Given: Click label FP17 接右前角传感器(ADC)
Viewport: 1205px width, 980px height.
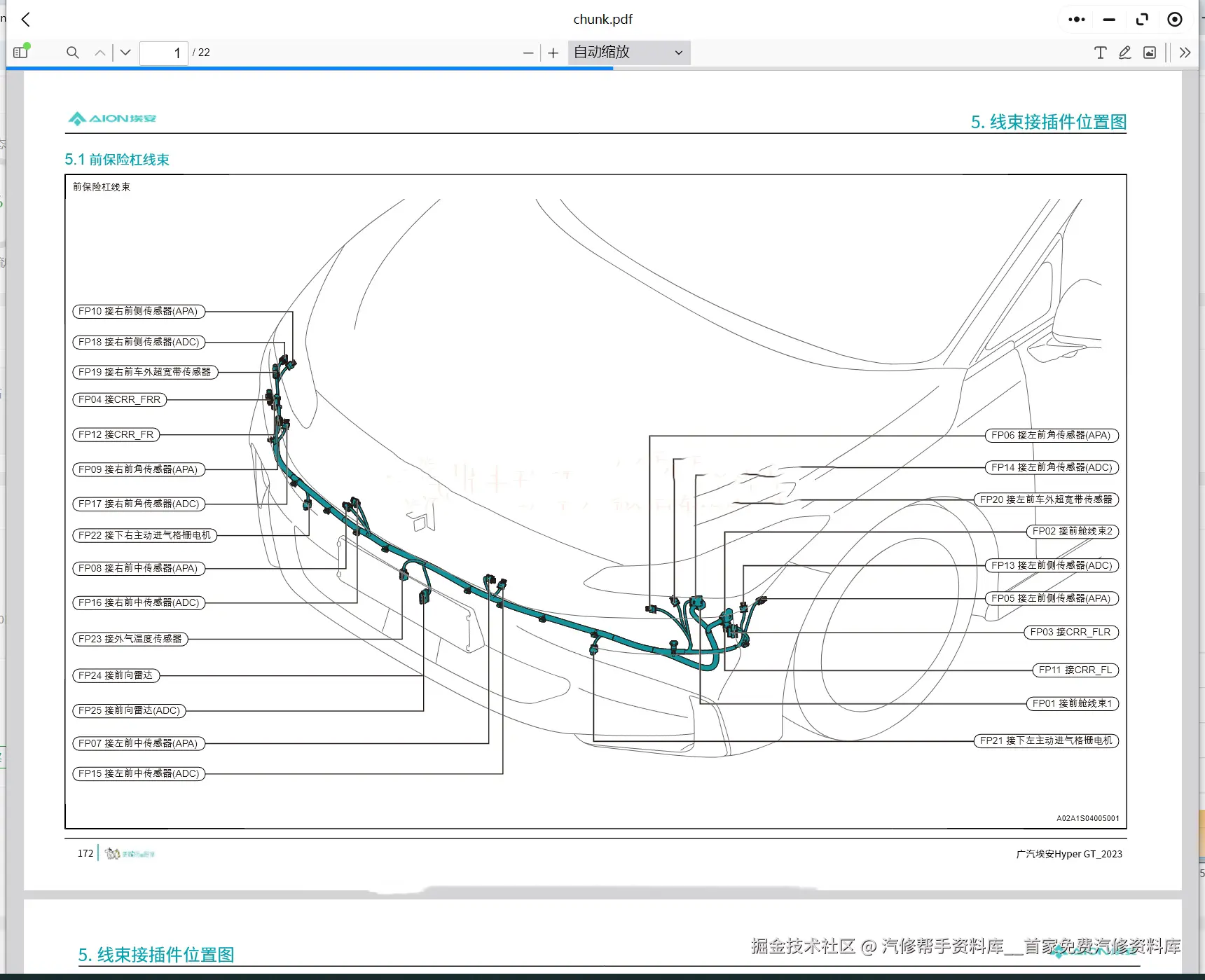Looking at the screenshot, I should pyautogui.click(x=139, y=504).
